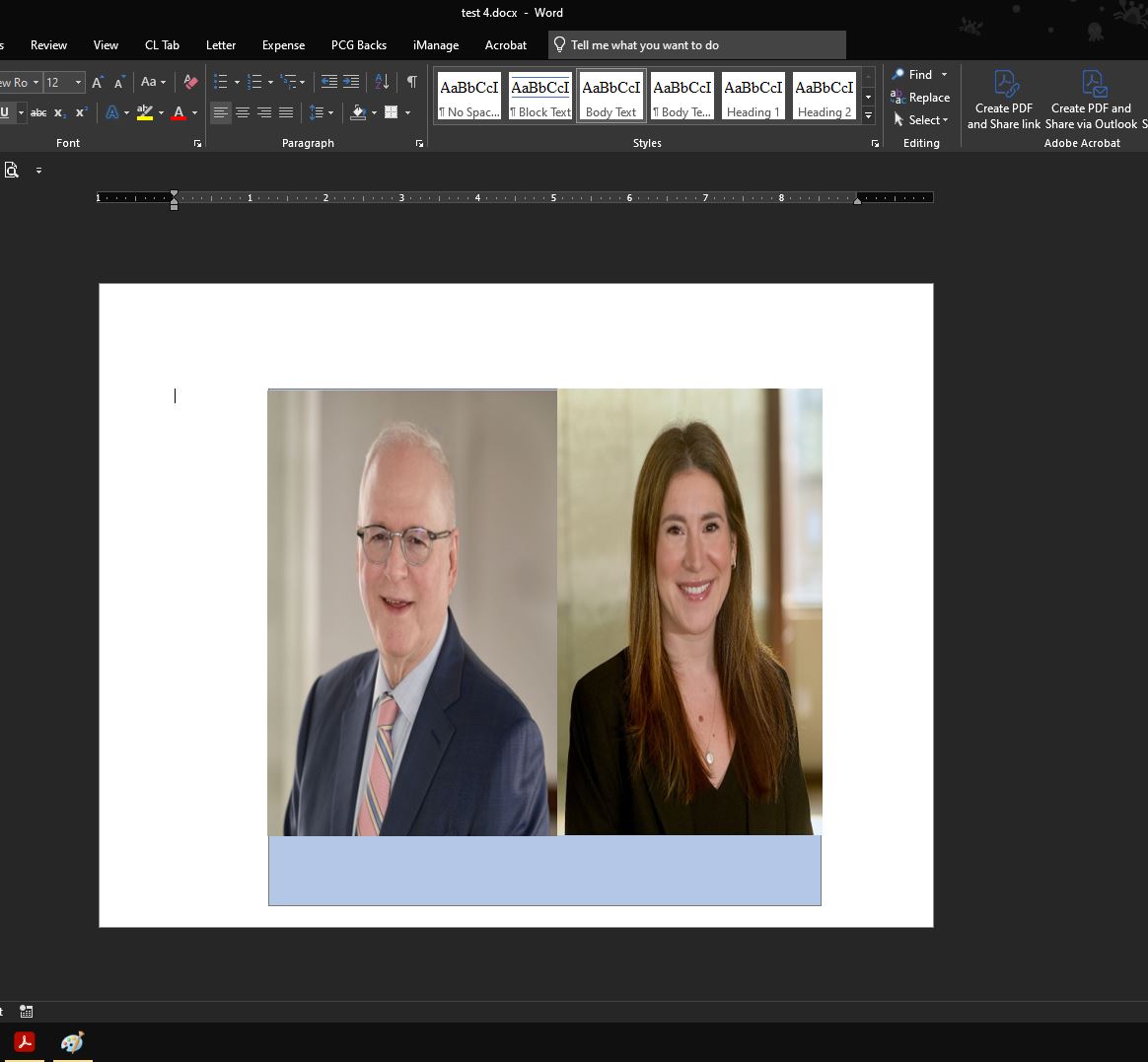Toggle subscript formatting
Viewport: 1148px width, 1062px height.
[x=59, y=112]
